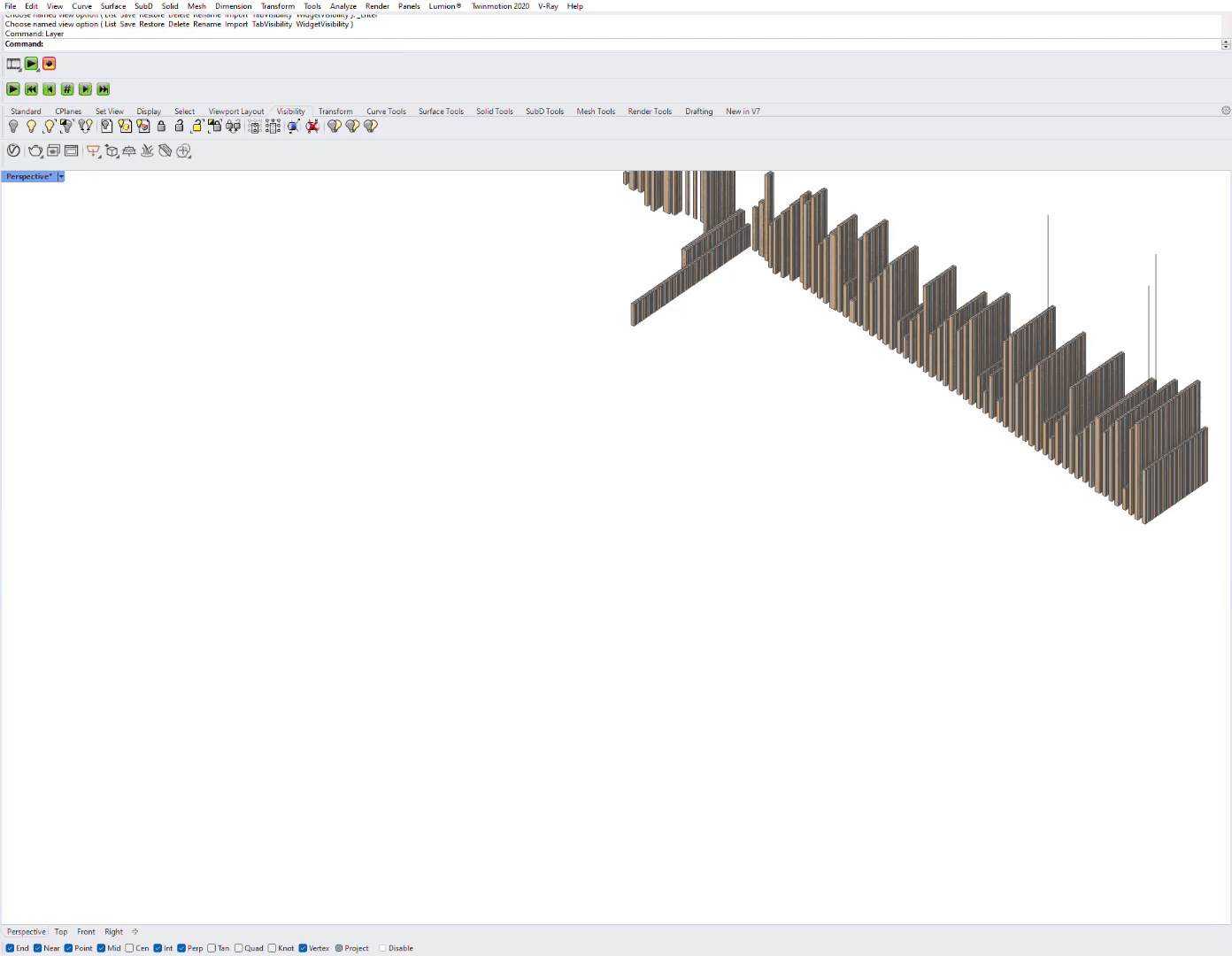Click the V-Ray grass fur icon
Screen dimensions: 1232x956
pos(147,151)
